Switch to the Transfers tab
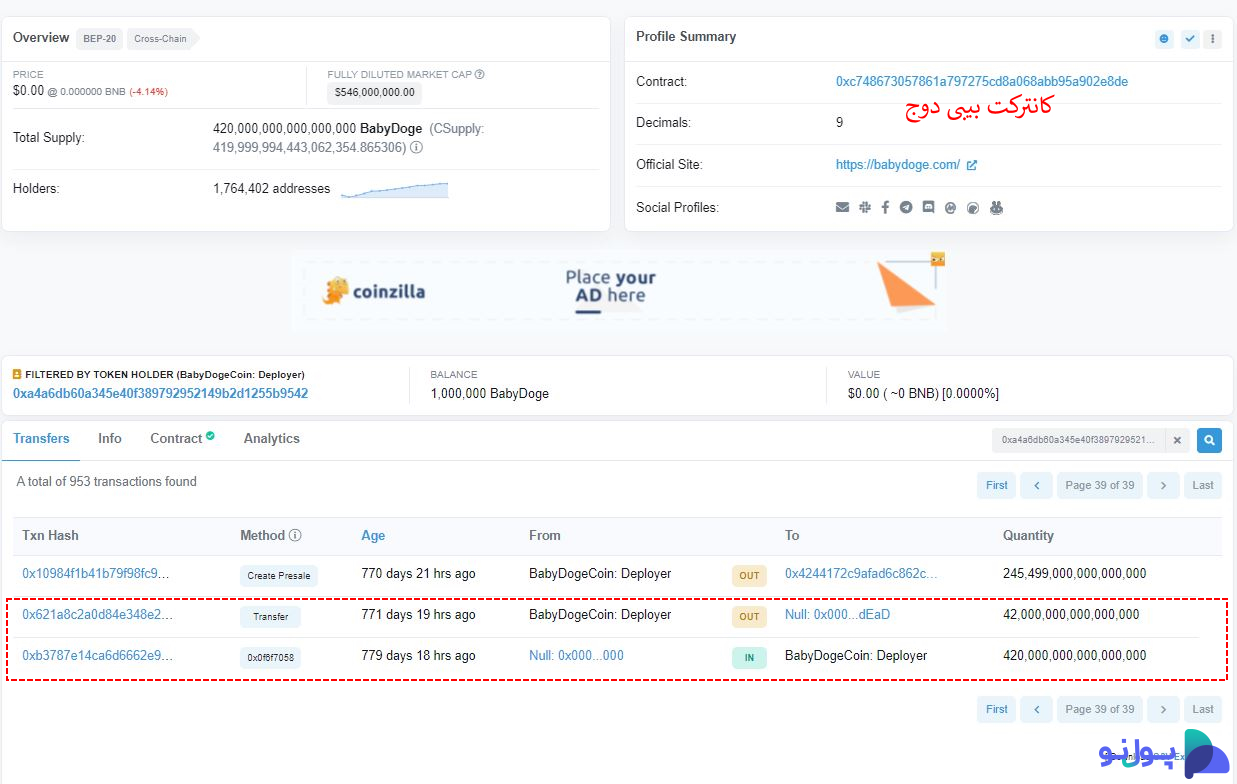 tap(41, 438)
